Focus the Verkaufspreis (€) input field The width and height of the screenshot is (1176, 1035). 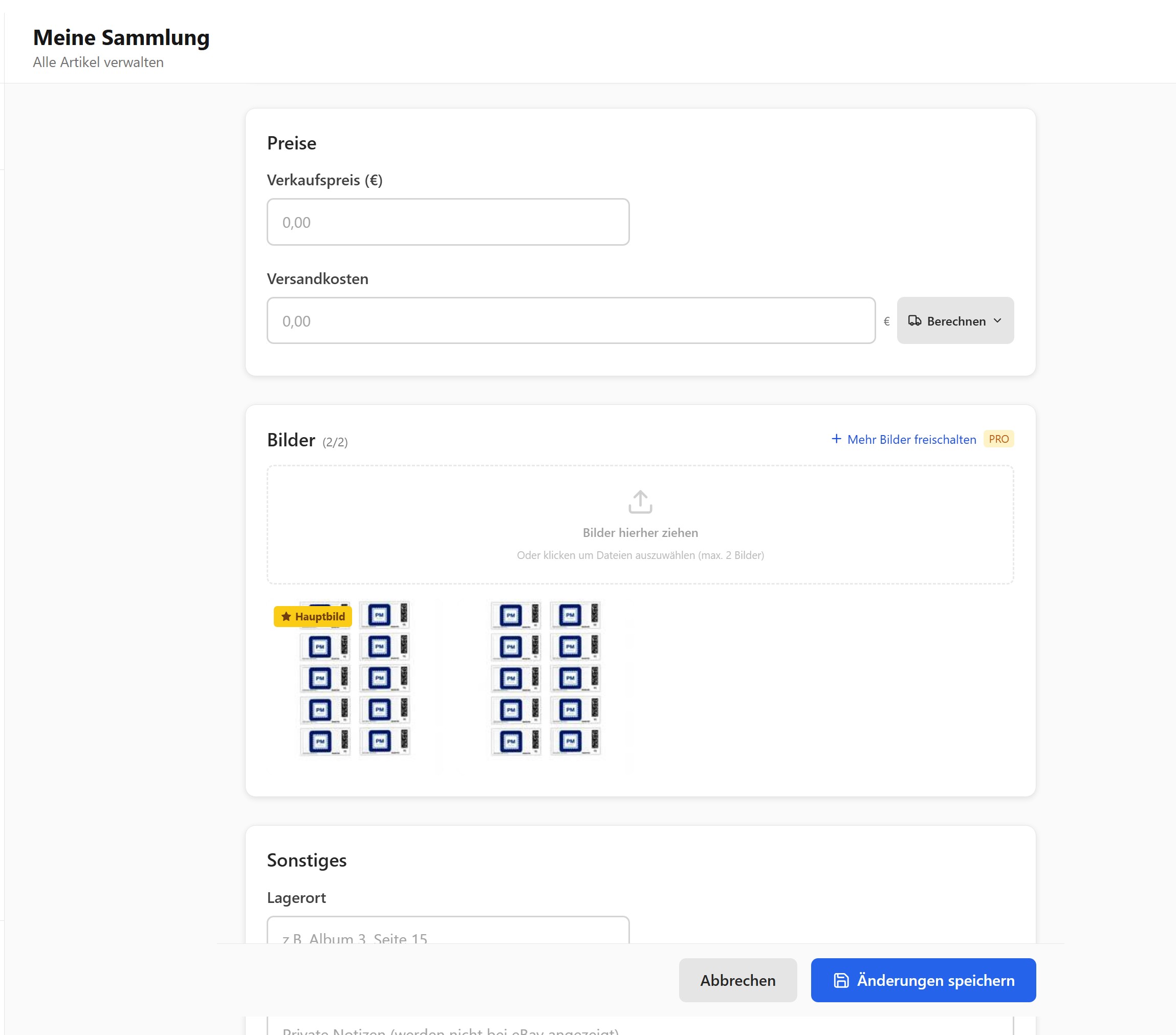point(448,222)
